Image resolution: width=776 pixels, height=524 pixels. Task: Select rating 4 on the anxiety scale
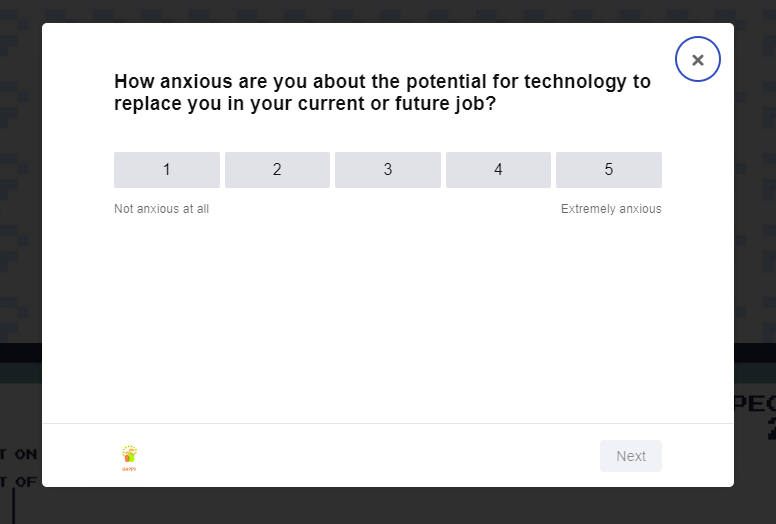pos(498,170)
